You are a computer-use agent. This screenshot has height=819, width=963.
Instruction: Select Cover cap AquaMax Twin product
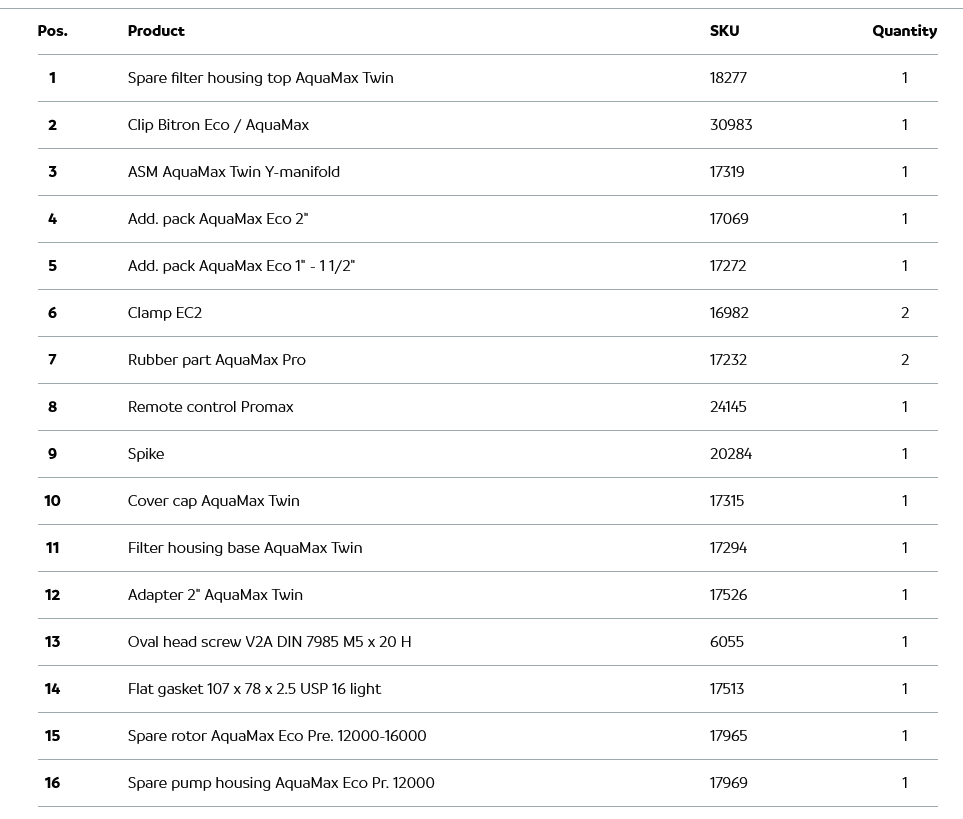coord(213,501)
